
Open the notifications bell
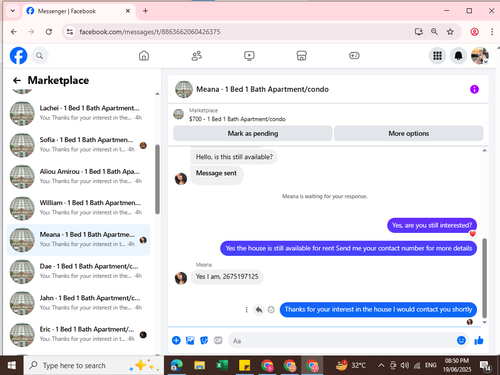click(x=459, y=56)
